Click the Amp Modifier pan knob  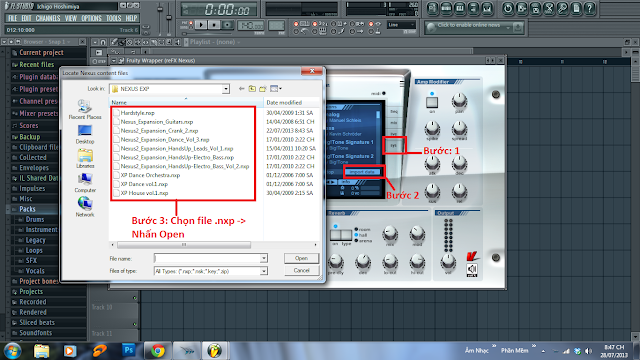[x=459, y=100]
